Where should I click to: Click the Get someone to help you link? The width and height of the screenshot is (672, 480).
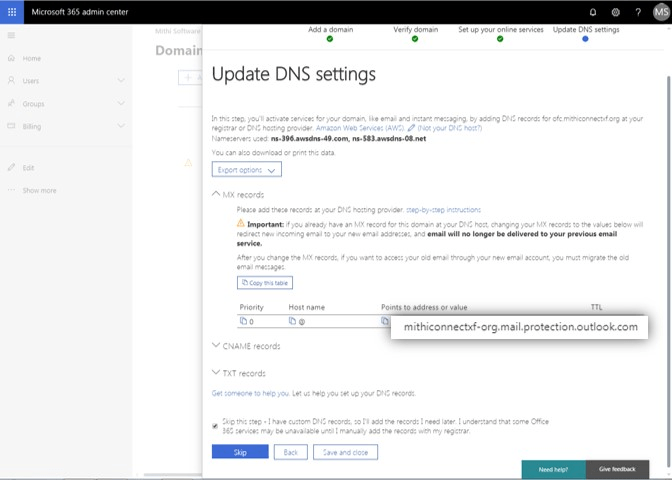coord(250,393)
